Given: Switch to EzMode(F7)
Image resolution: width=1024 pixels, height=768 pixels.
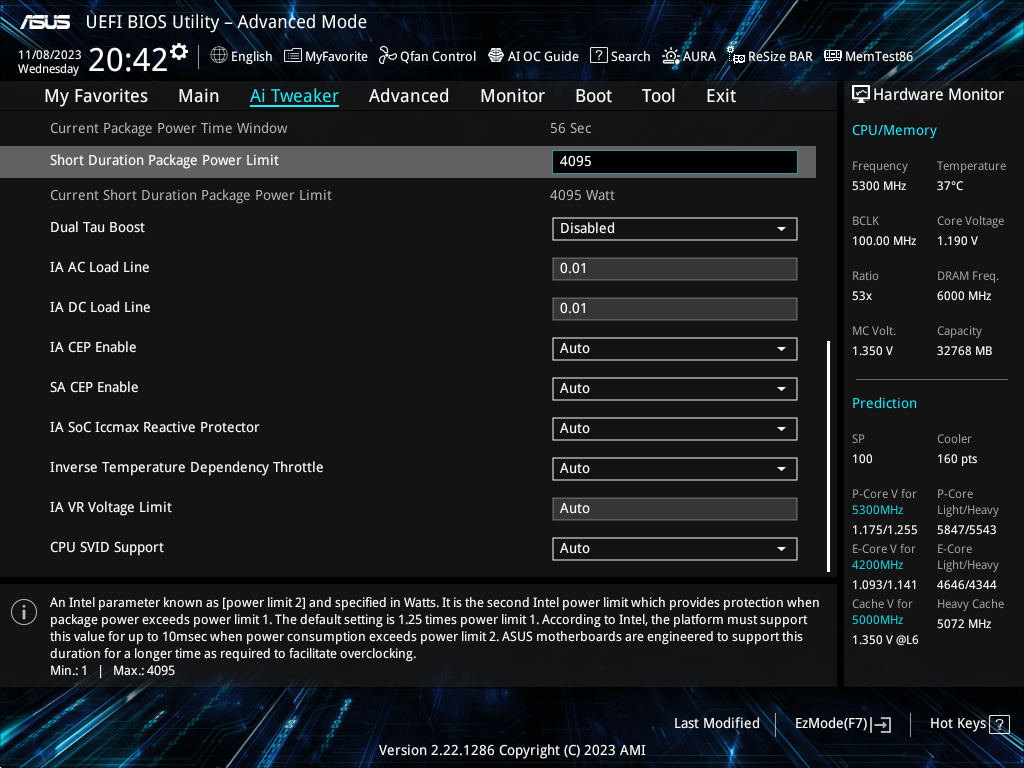Looking at the screenshot, I should click(x=842, y=724).
